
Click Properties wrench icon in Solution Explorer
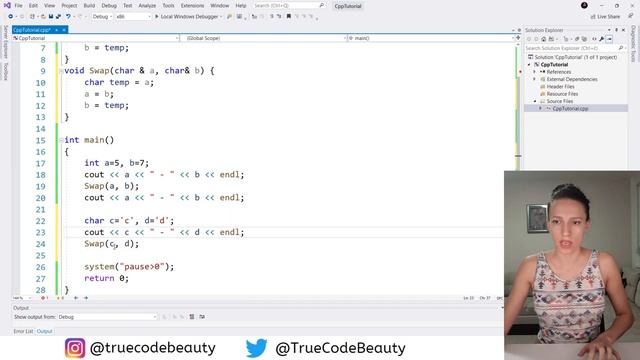coord(601,39)
